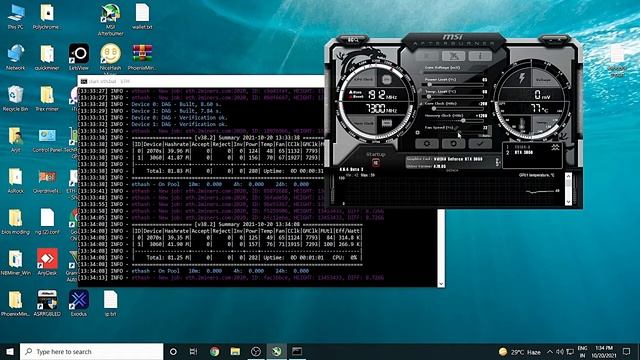Select the Recycle Bin
The width and height of the screenshot is (640, 360).
16,98
